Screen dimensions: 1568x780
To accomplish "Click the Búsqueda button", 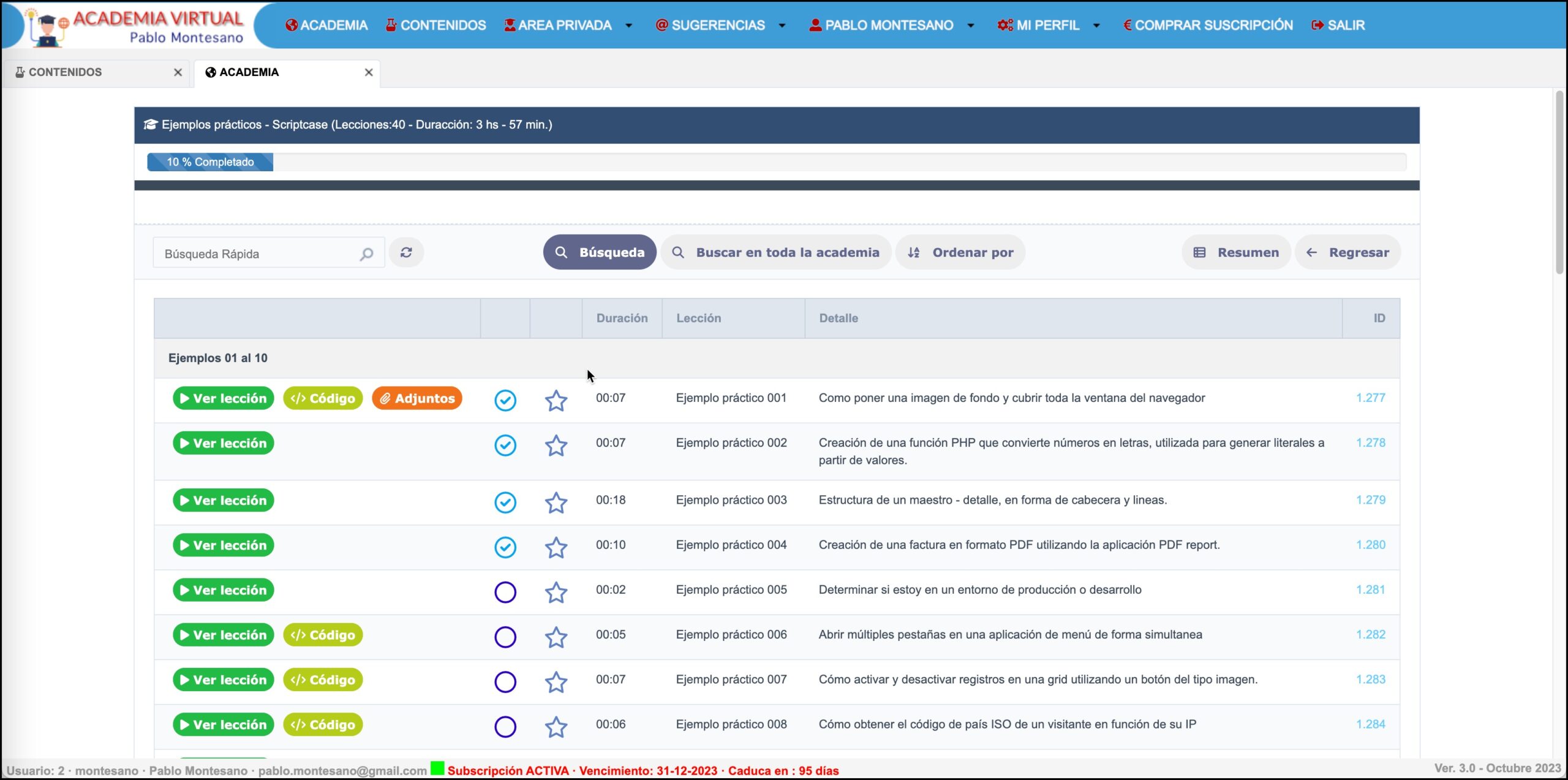I will (600, 252).
